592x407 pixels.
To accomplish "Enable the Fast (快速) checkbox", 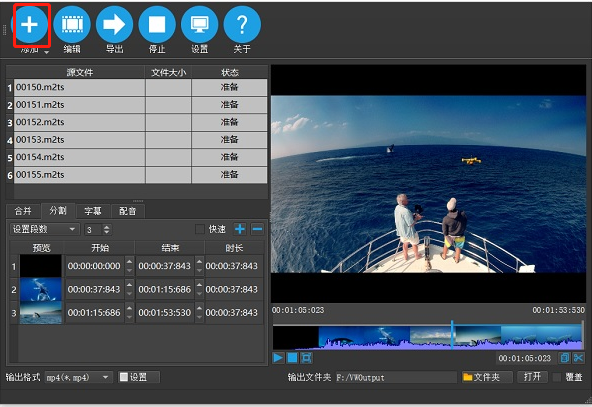I will click(x=199, y=229).
